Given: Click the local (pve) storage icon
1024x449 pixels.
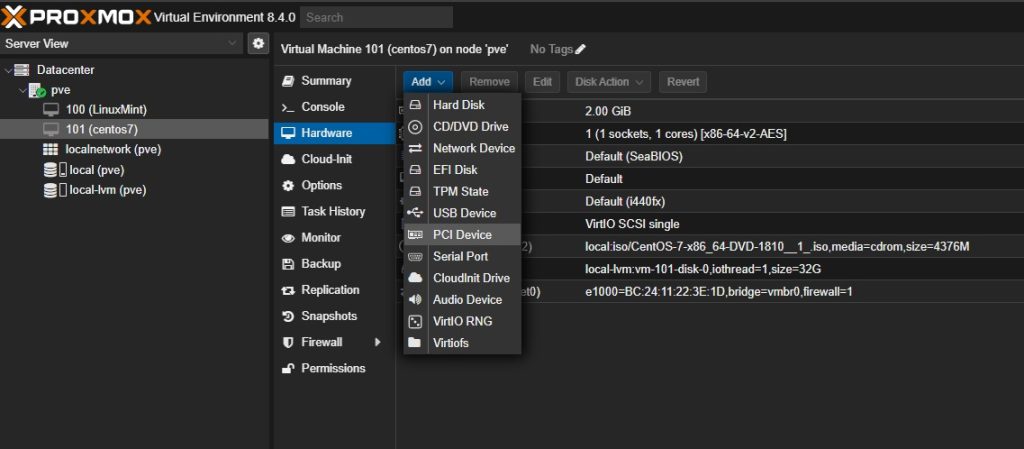Looking at the screenshot, I should tap(54, 170).
